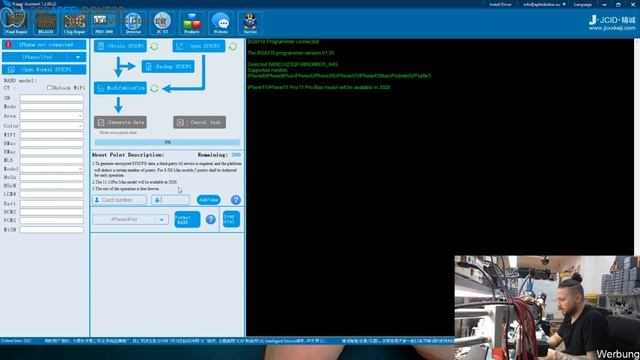Click the help icon next to Add time
This screenshot has height=360, width=640.
[x=236, y=200]
